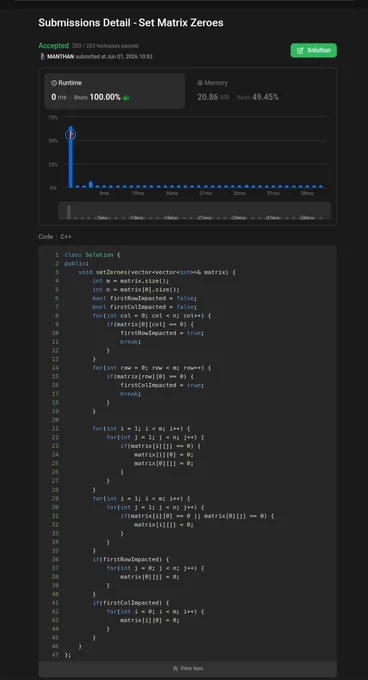This screenshot has height=680, width=368.
Task: Click code line 'class Solution {'
Action: point(92,255)
